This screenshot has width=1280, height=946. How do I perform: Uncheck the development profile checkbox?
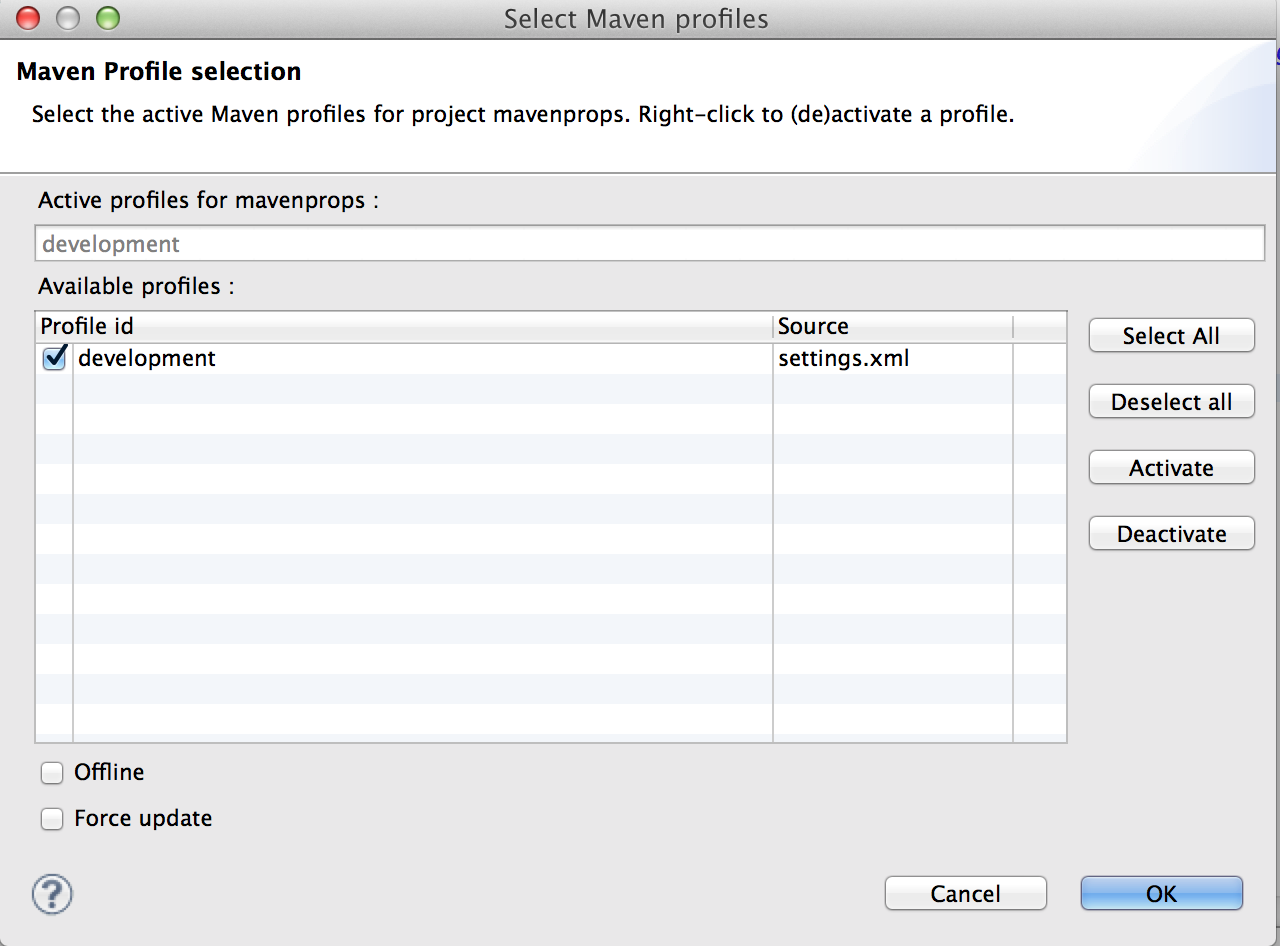pos(55,358)
